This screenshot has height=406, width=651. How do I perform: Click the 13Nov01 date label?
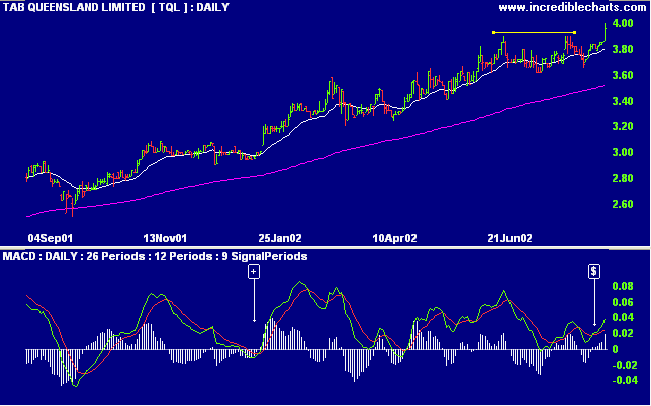click(165, 238)
